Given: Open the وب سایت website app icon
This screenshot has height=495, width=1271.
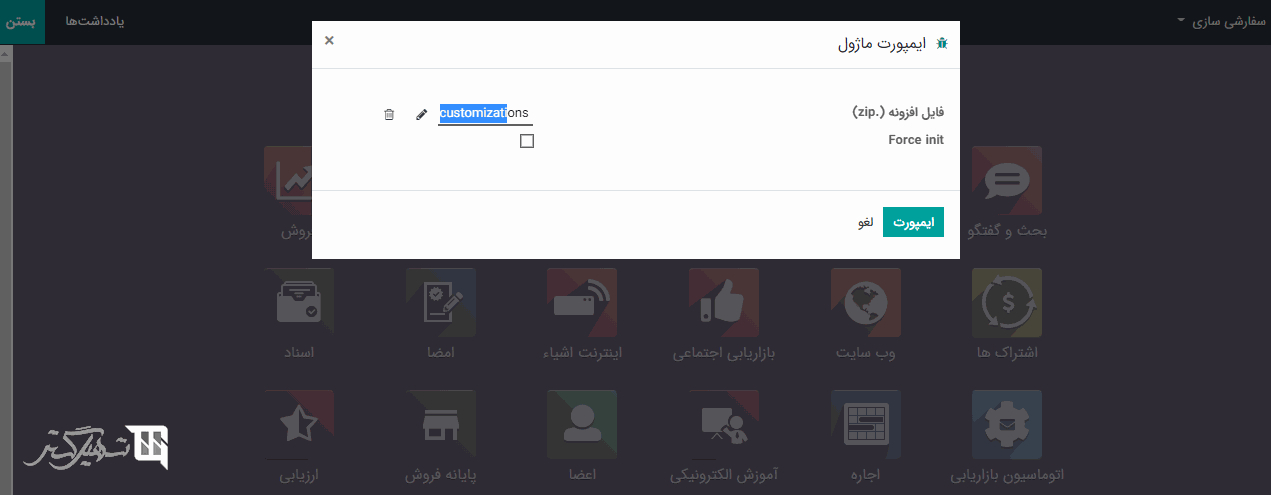Looking at the screenshot, I should [865, 302].
